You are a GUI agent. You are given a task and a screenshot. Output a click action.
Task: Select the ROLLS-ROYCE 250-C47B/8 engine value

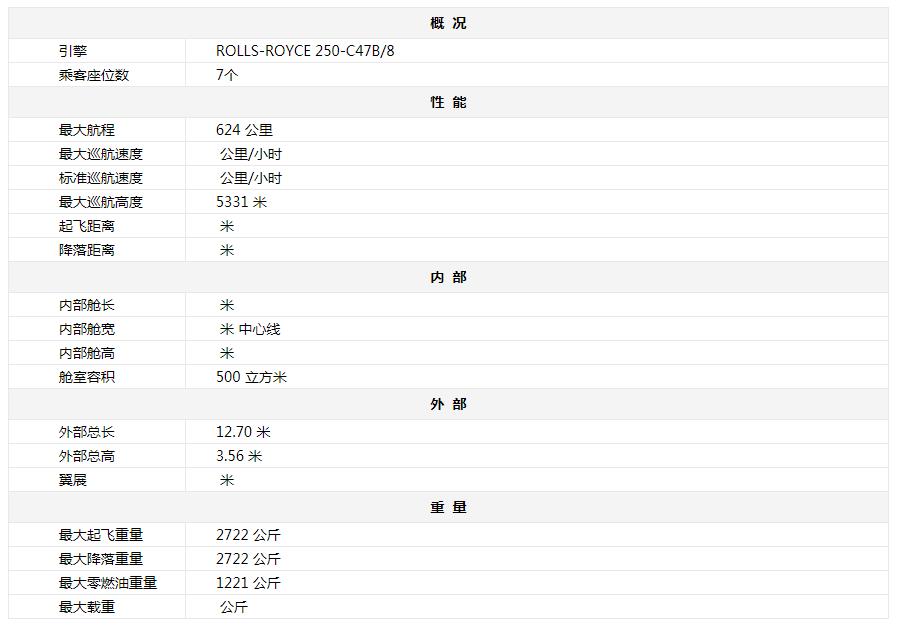click(x=305, y=51)
